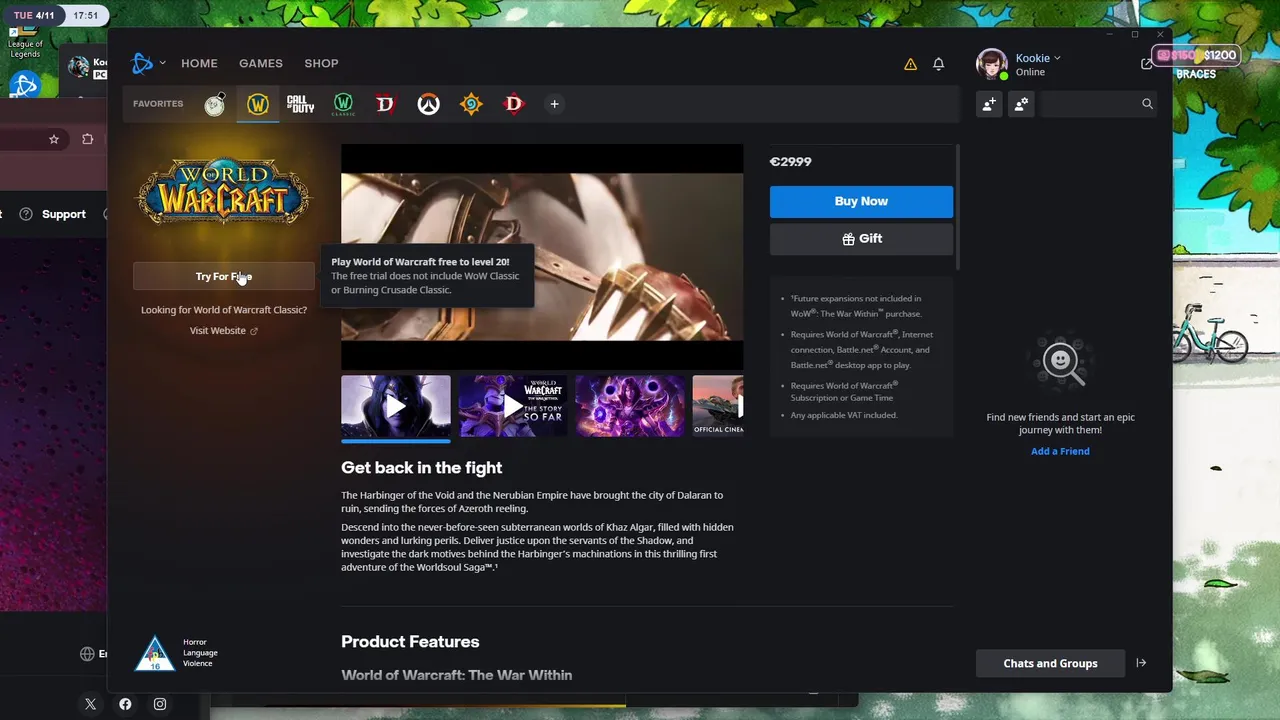
Task: Select the Diablo IV favorite icon
Action: [385, 104]
